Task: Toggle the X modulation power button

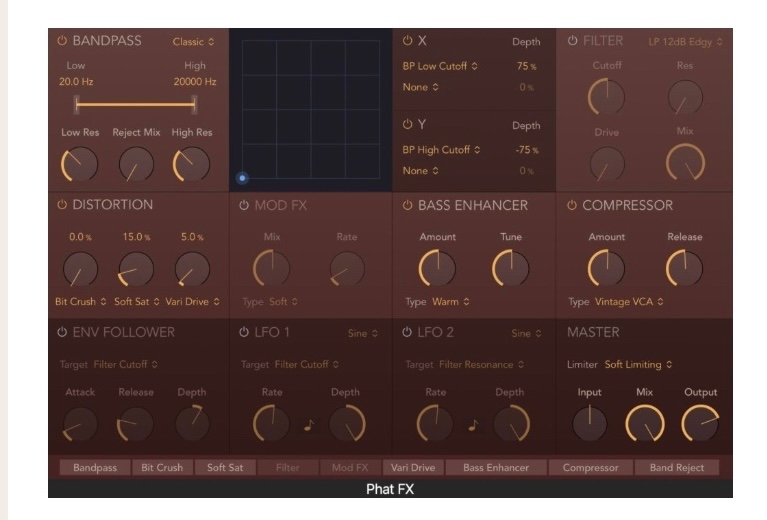Action: 407,41
